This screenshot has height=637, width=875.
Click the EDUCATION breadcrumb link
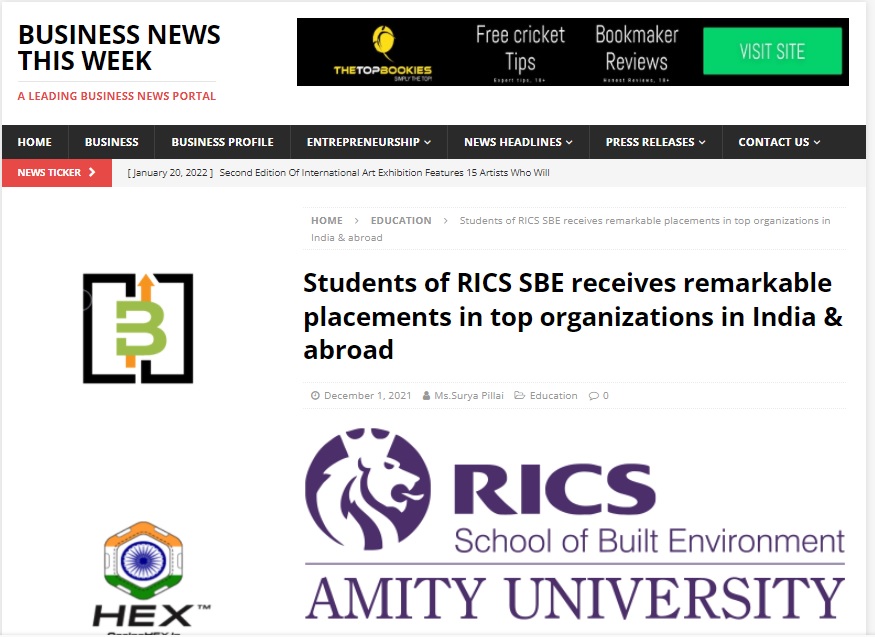401,220
